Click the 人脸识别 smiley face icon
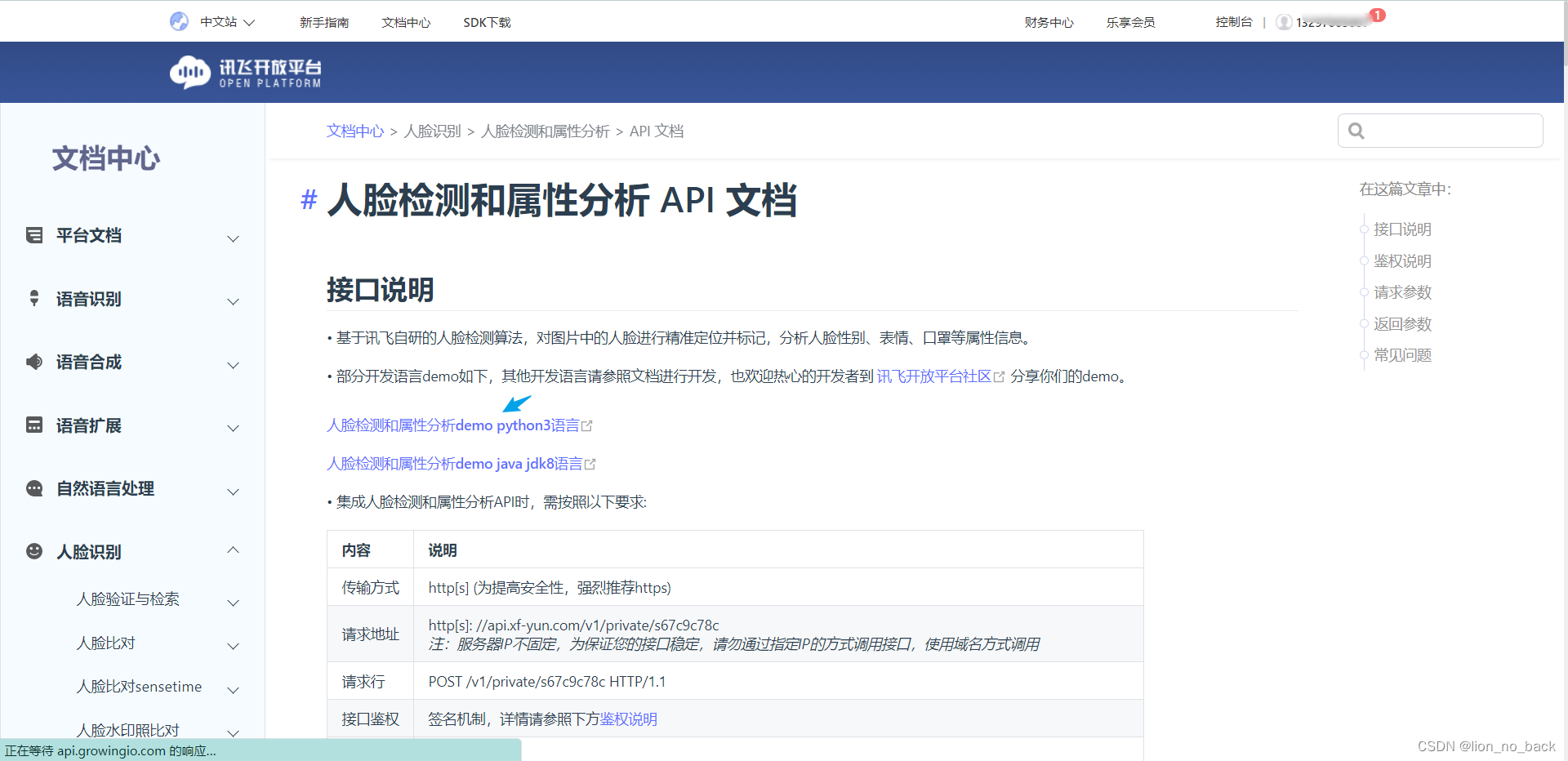The height and width of the screenshot is (761, 1568). pyautogui.click(x=34, y=551)
